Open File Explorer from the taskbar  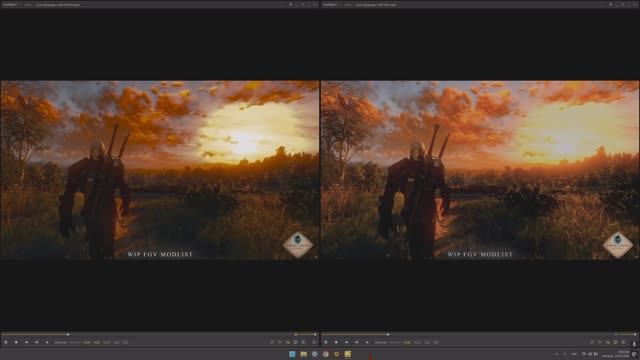pyautogui.click(x=303, y=354)
